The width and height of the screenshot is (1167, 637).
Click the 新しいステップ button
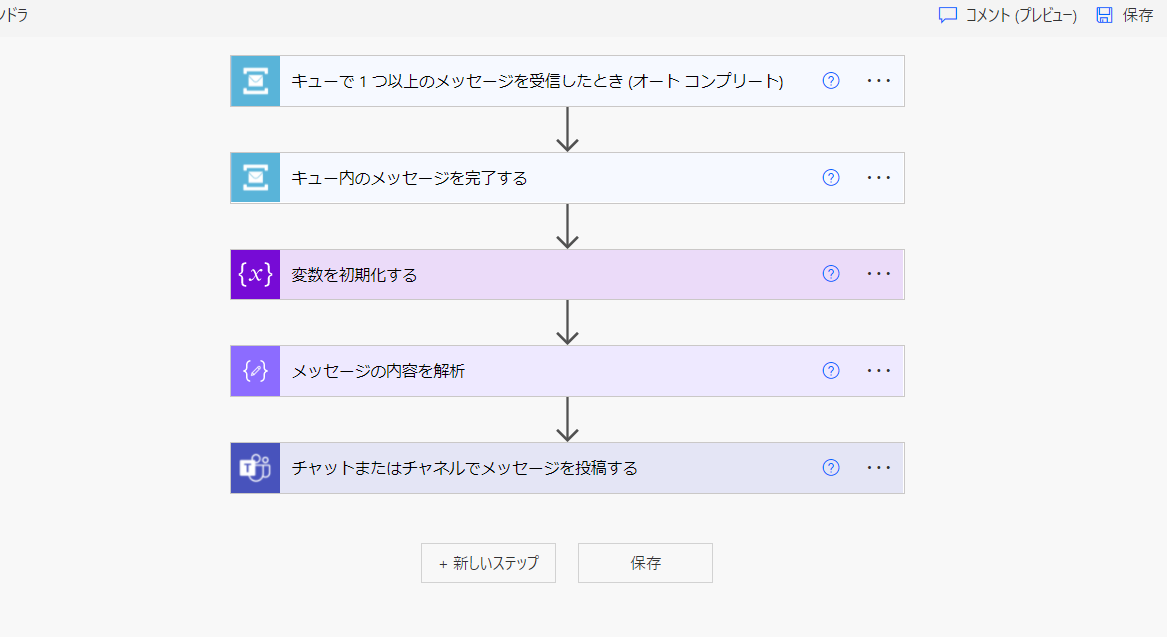(488, 562)
